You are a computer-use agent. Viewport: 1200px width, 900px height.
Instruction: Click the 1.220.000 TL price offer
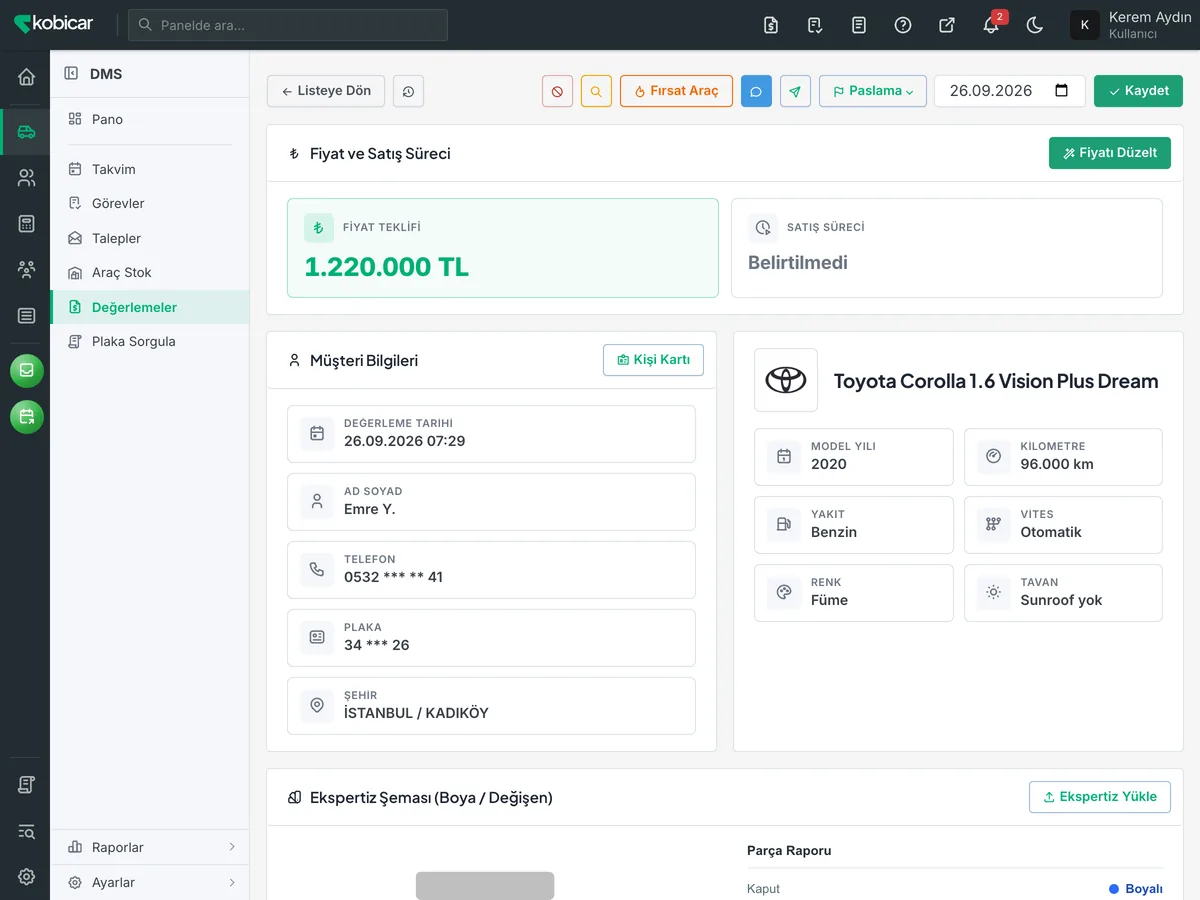(386, 268)
